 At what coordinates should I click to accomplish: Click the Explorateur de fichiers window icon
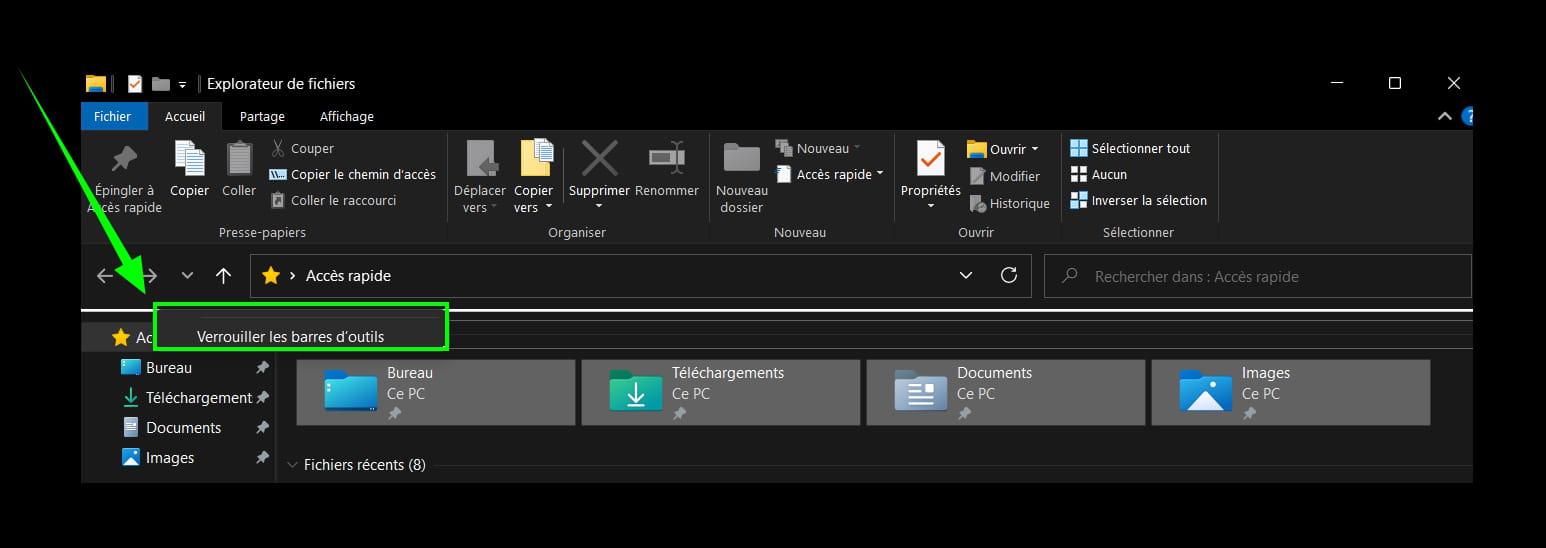(96, 84)
